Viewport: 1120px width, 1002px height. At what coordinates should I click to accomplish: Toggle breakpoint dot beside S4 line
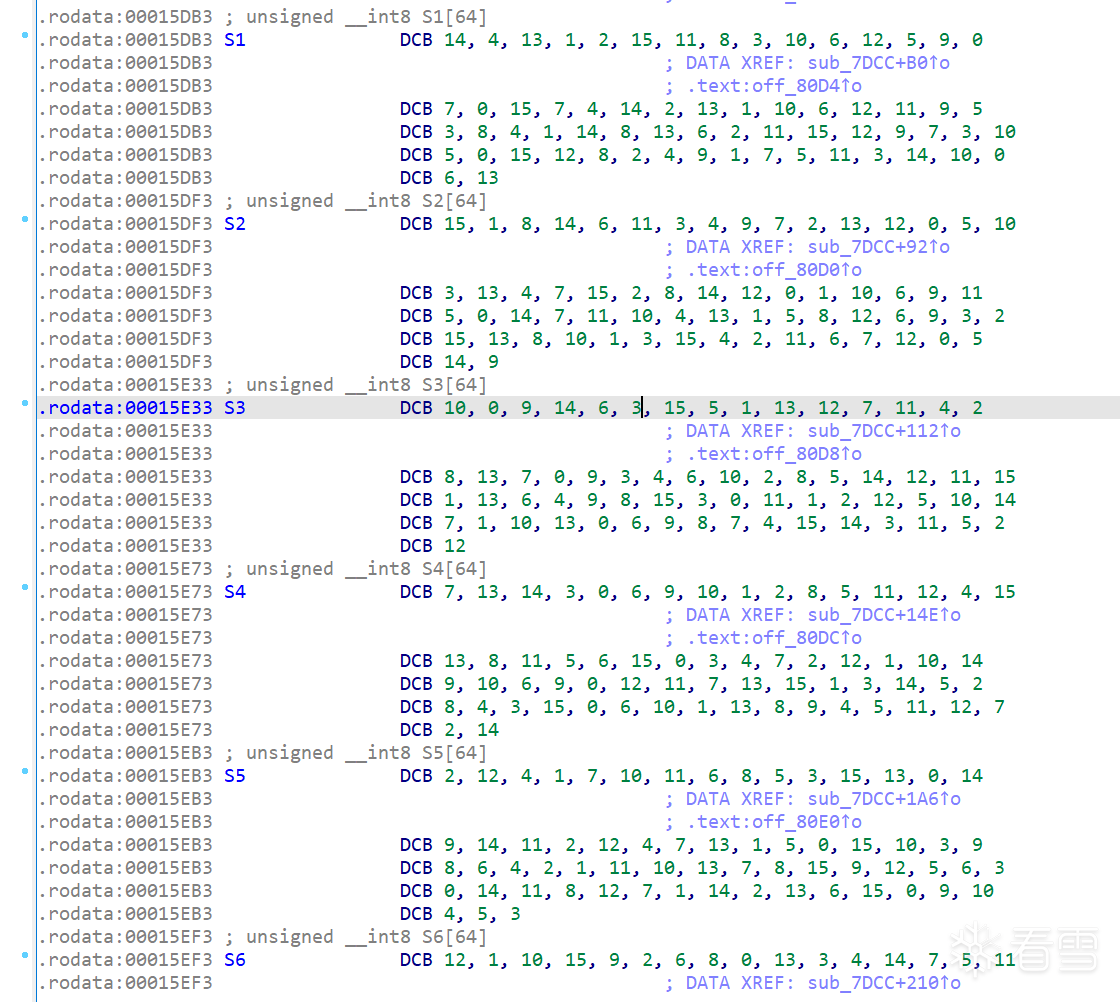click(25, 587)
